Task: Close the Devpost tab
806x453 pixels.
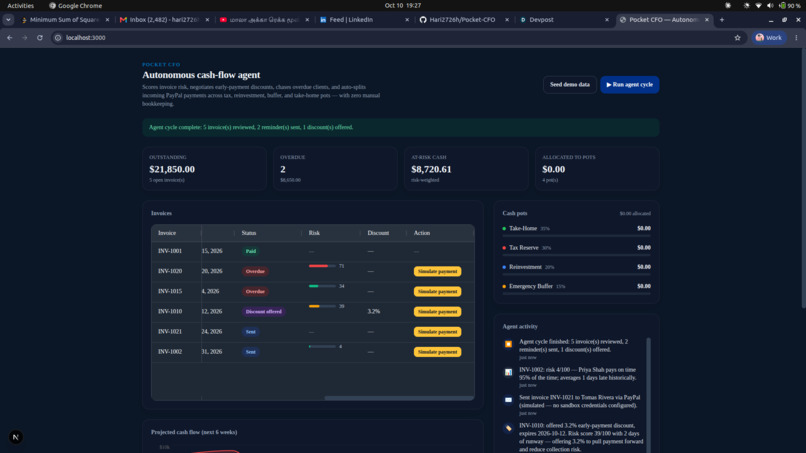Action: [x=607, y=20]
